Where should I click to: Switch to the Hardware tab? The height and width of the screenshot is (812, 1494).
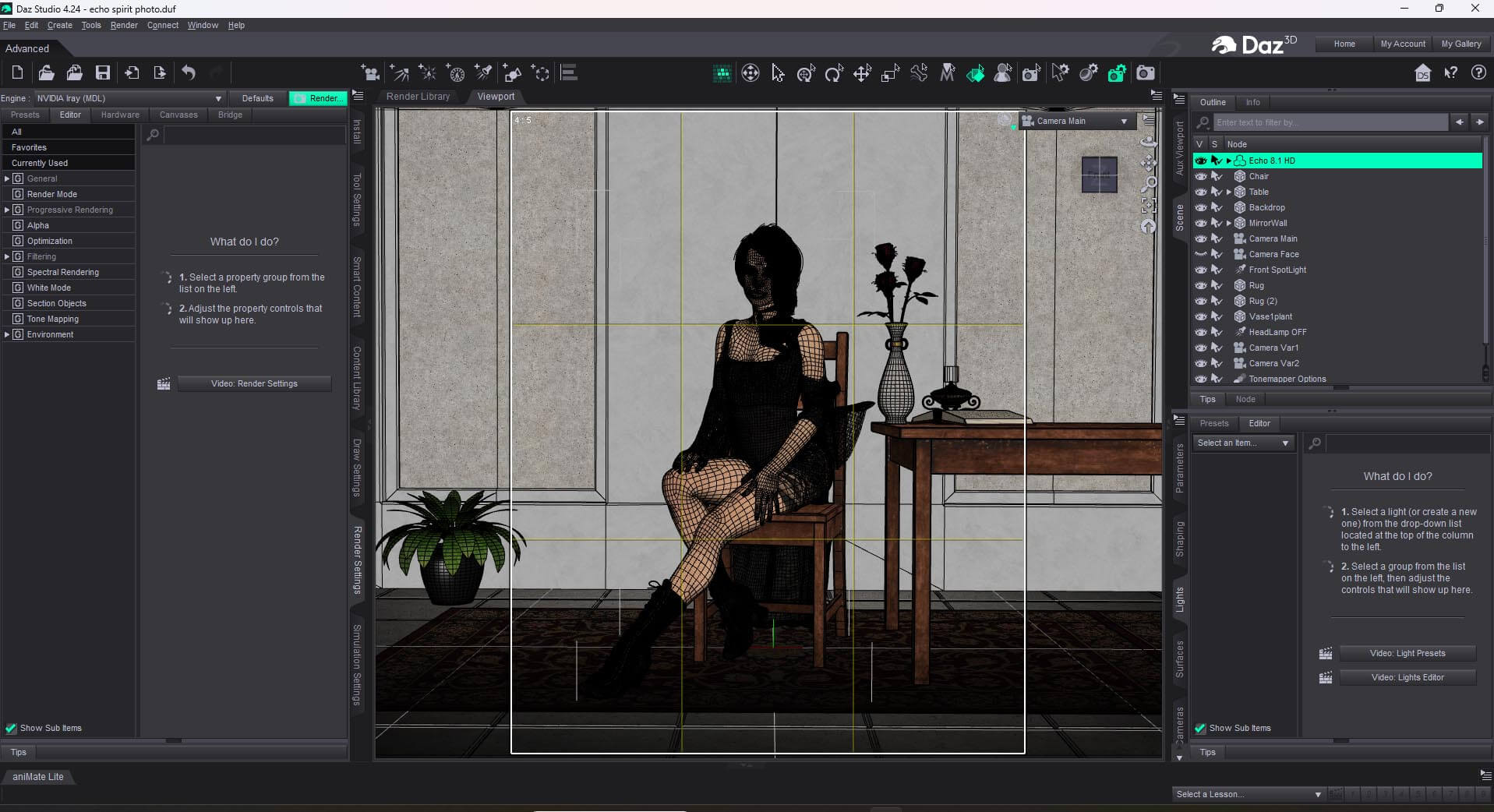[x=120, y=115]
